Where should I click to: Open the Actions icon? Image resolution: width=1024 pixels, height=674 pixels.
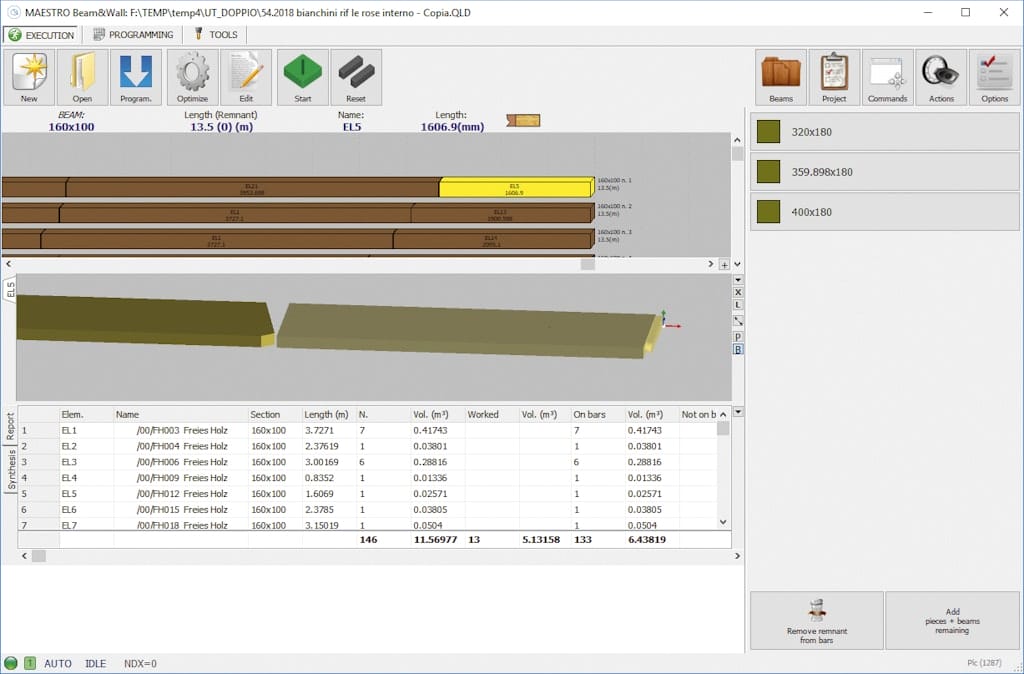coord(941,77)
